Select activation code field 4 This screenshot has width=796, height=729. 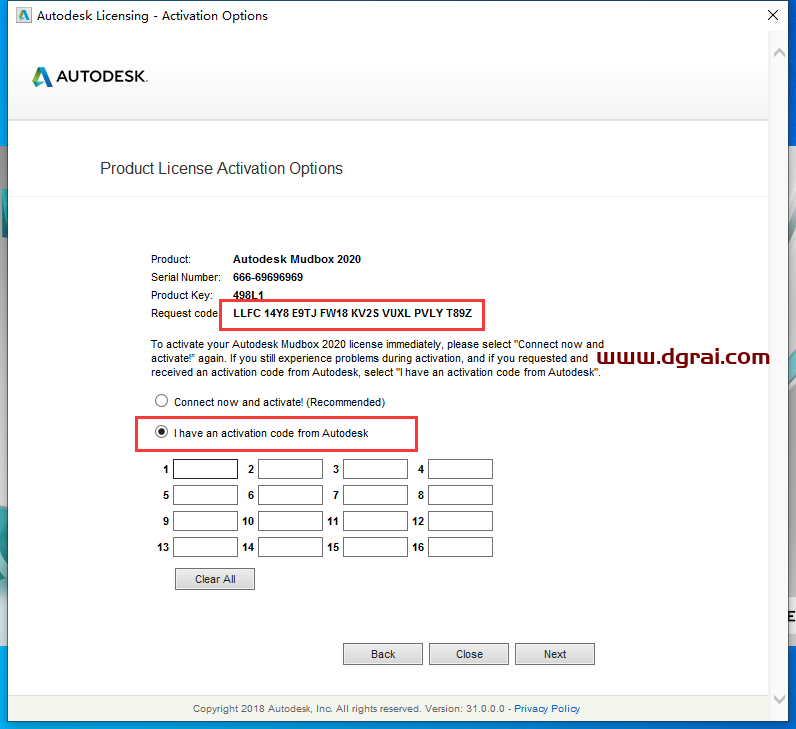pyautogui.click(x=460, y=469)
